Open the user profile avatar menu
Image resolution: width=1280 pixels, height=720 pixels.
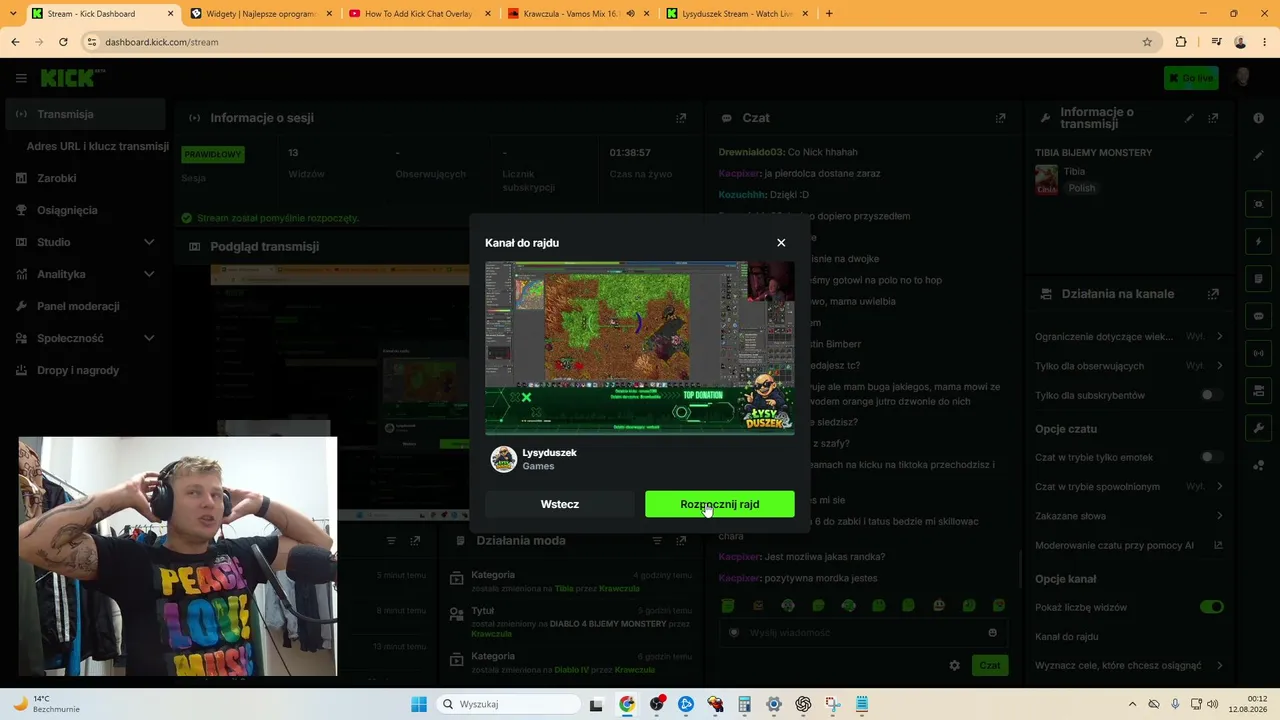(x=1243, y=78)
